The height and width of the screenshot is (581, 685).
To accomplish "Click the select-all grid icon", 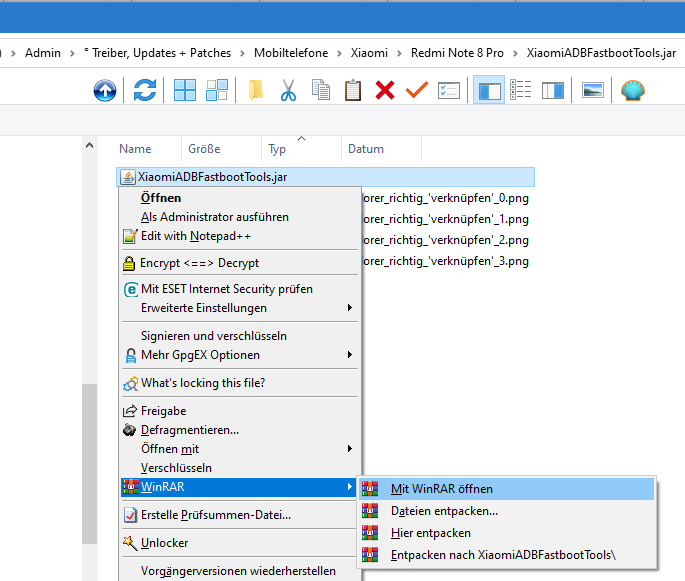I will tap(185, 90).
